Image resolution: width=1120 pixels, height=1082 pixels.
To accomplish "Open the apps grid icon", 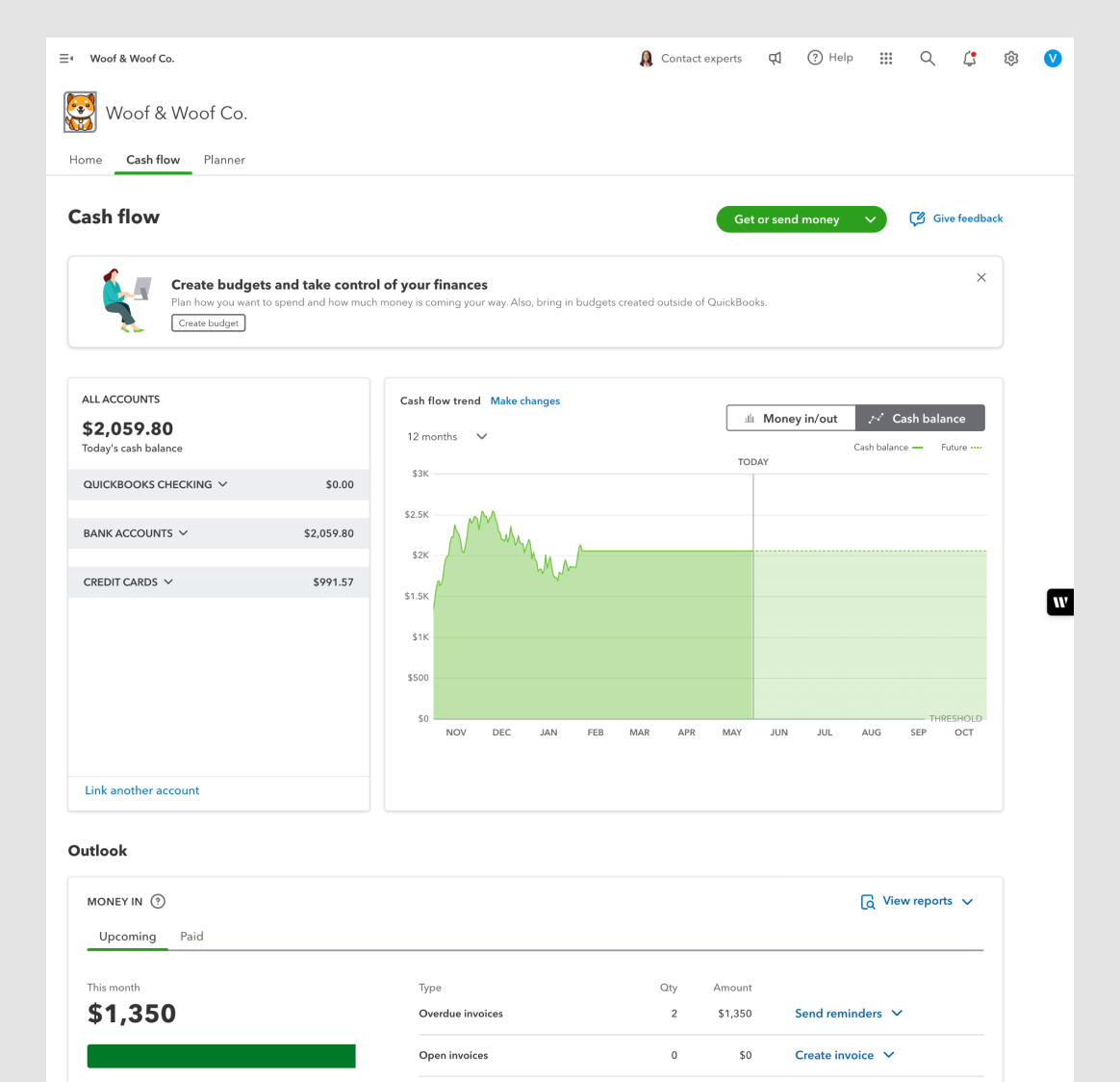I will [885, 58].
